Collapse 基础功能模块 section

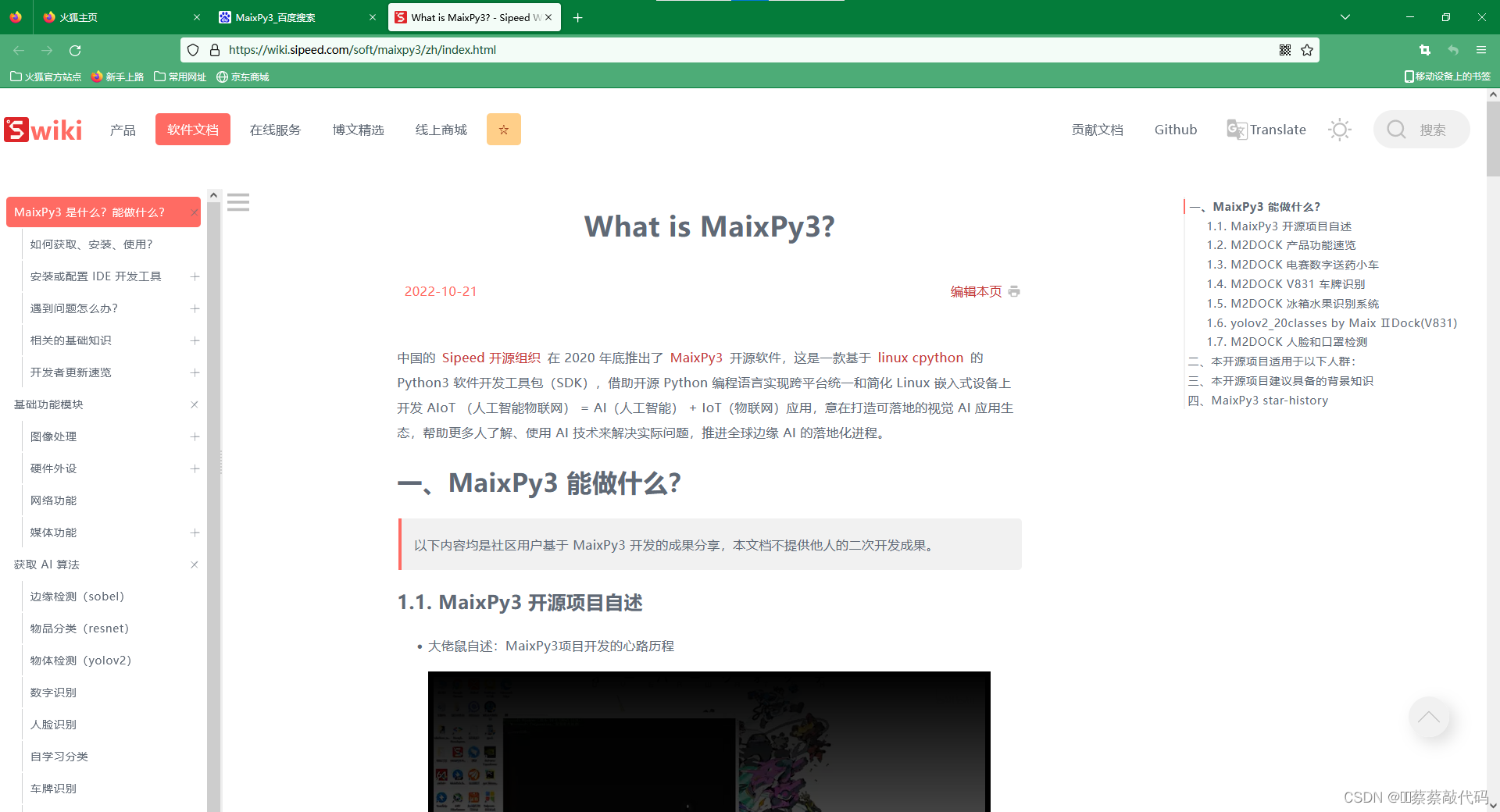coord(195,404)
